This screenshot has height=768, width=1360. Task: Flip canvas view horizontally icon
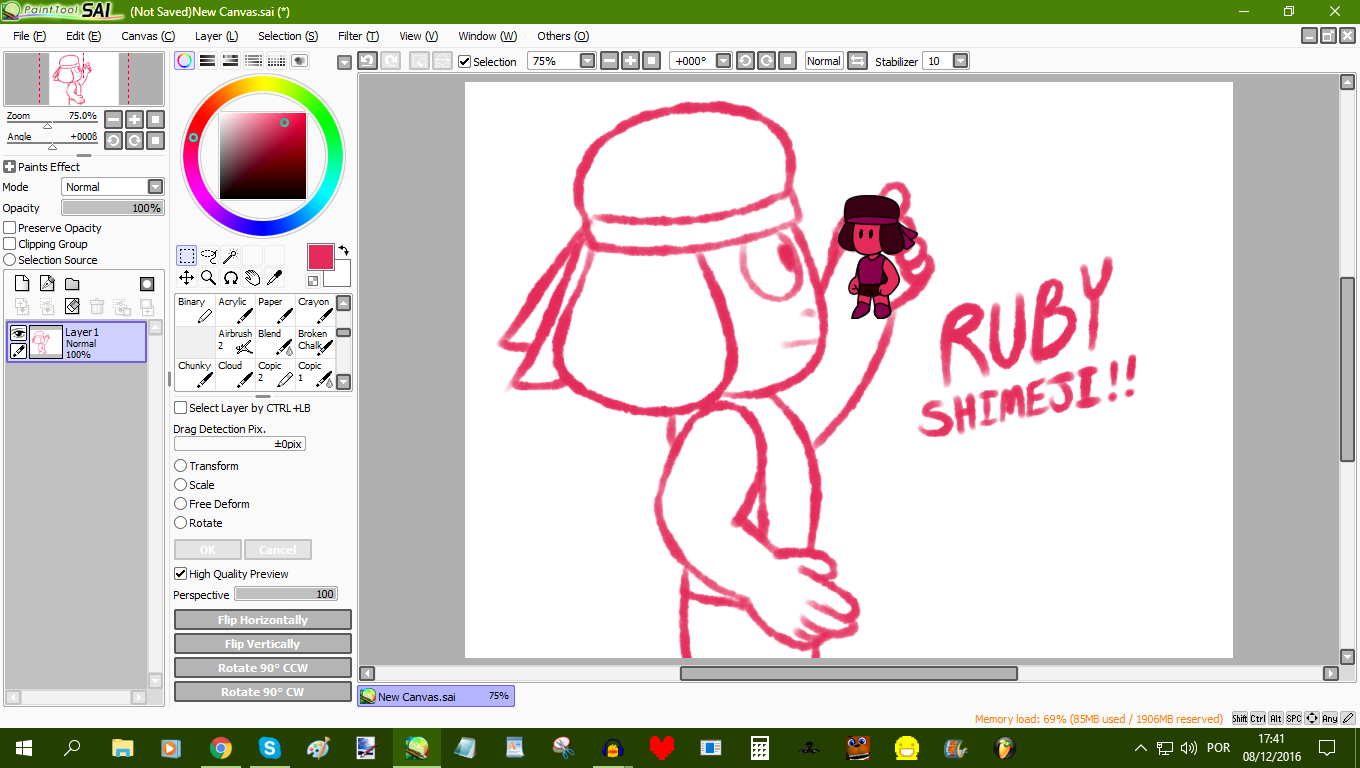click(x=857, y=61)
